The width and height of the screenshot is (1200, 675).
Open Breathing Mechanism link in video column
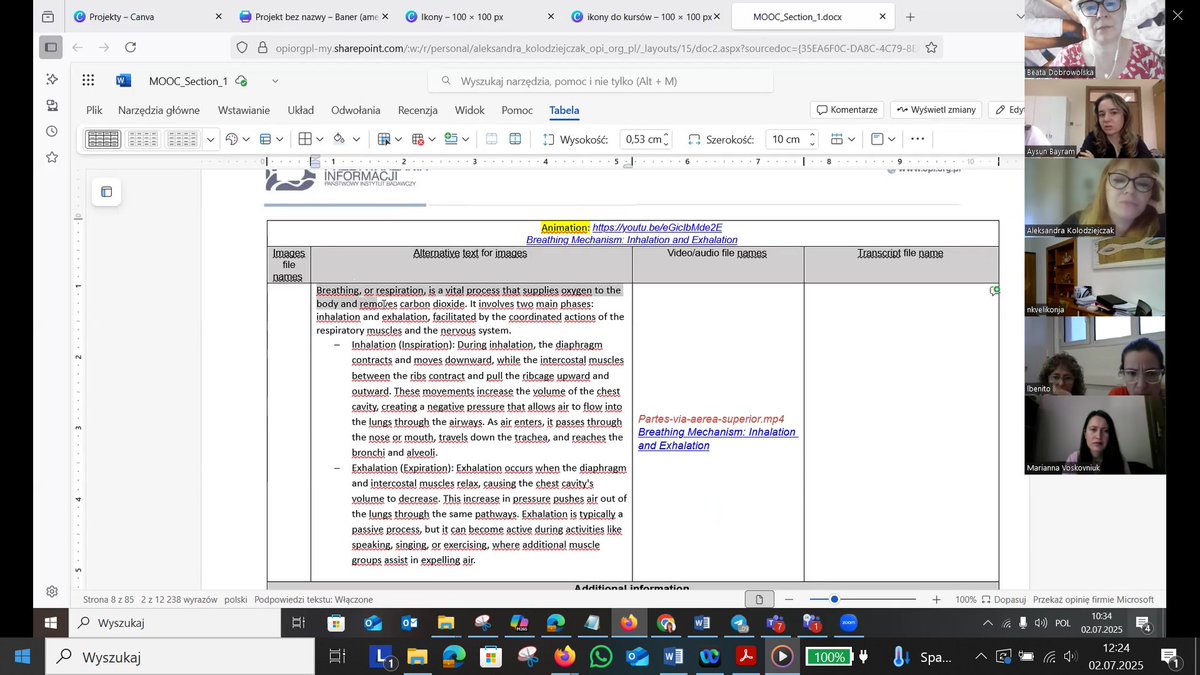[x=717, y=439]
